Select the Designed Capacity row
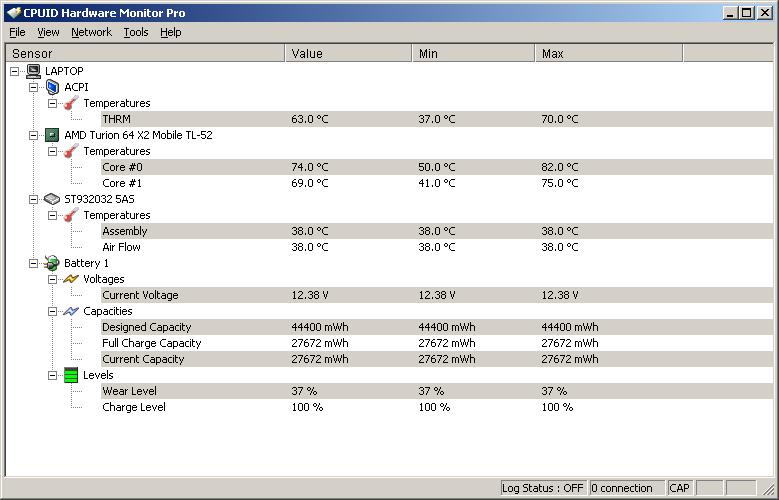The image size is (779, 500). click(x=437, y=327)
